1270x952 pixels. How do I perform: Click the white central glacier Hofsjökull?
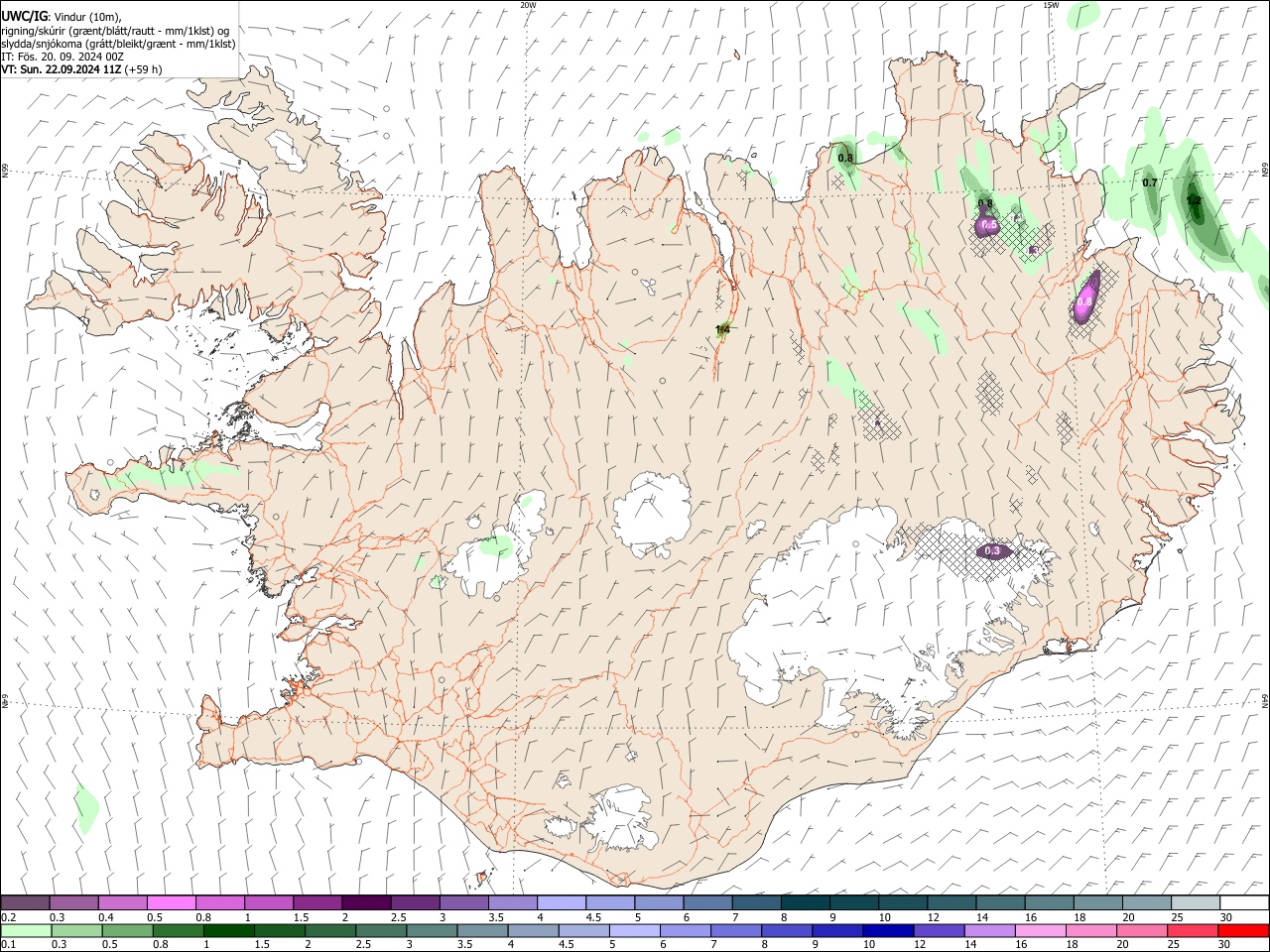651,514
